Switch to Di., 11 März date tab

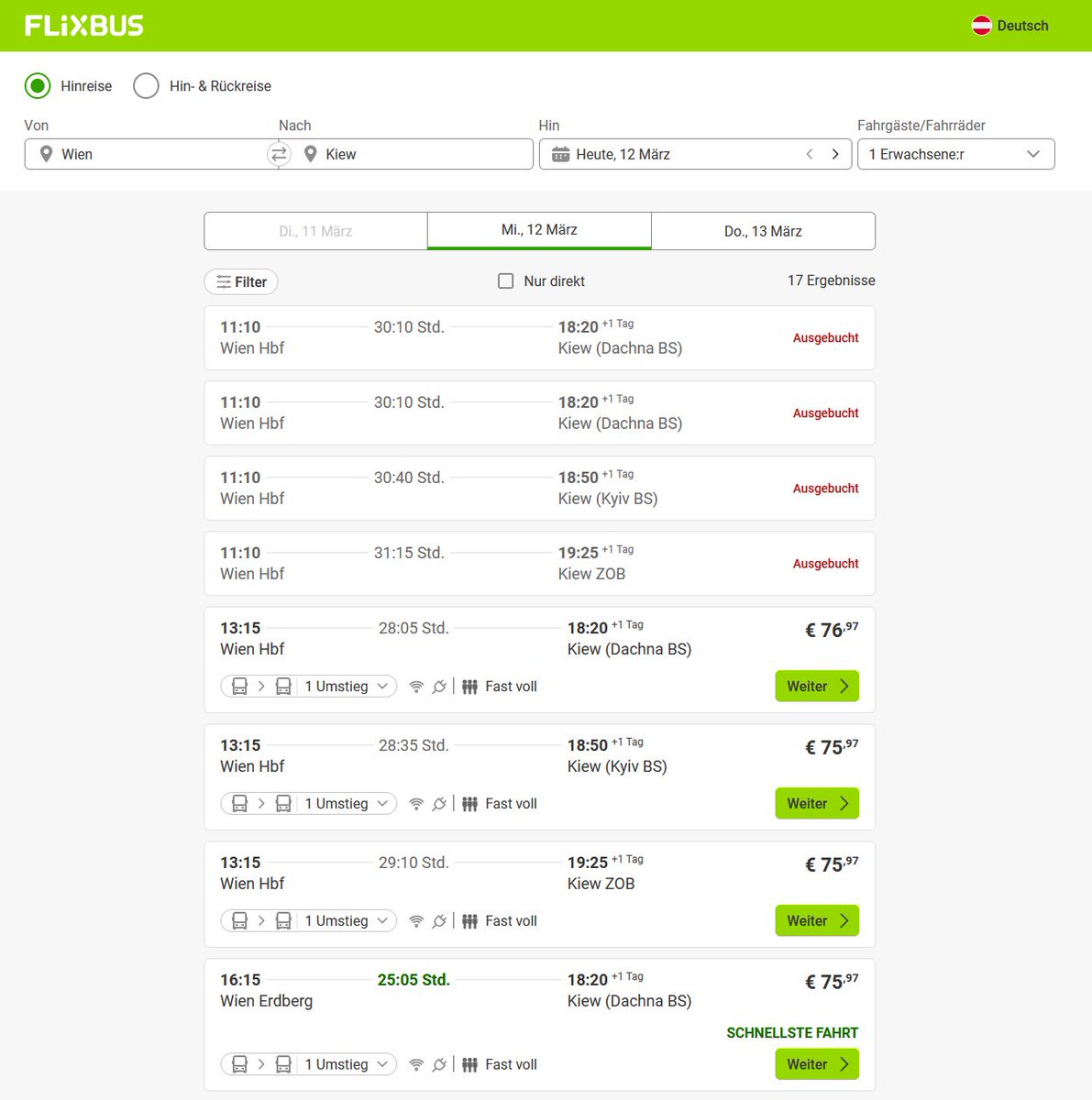[315, 231]
